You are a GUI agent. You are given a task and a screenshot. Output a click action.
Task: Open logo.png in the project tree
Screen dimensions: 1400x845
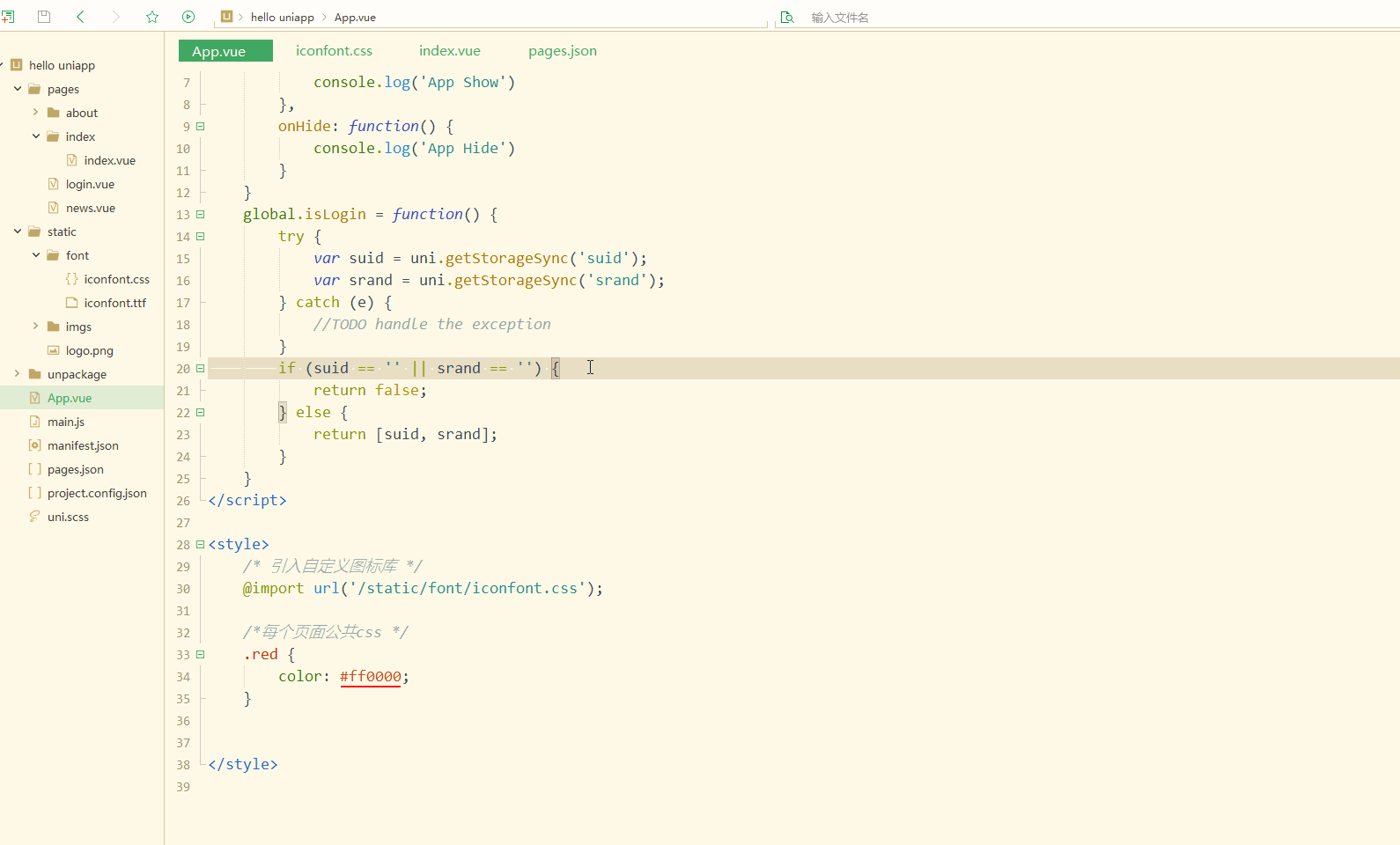pyautogui.click(x=90, y=350)
